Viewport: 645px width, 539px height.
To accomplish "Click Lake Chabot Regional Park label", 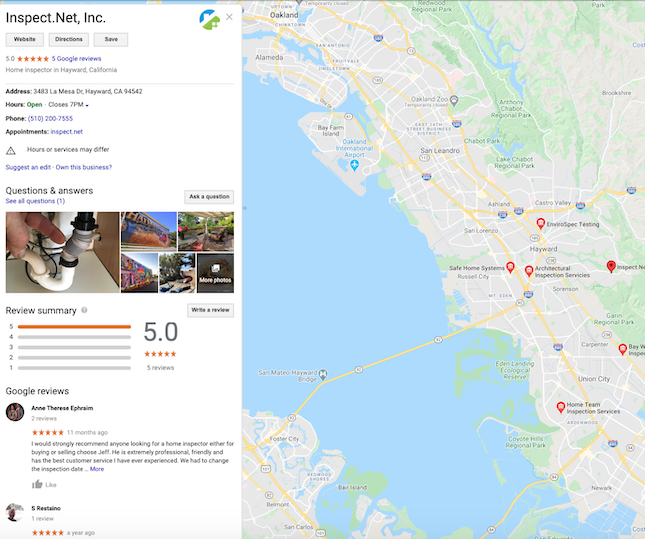I will tap(514, 163).
